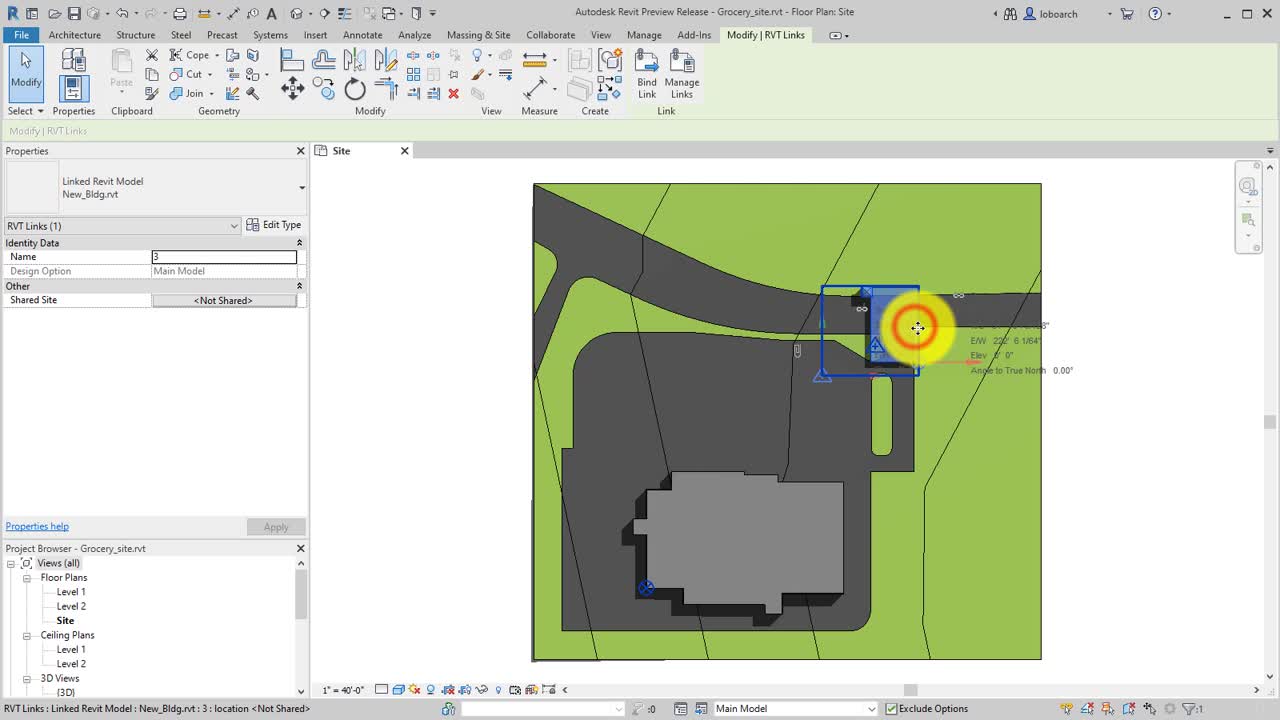This screenshot has height=720, width=1280.
Task: Switch to the Annotate ribbon tab
Action: coord(362,35)
